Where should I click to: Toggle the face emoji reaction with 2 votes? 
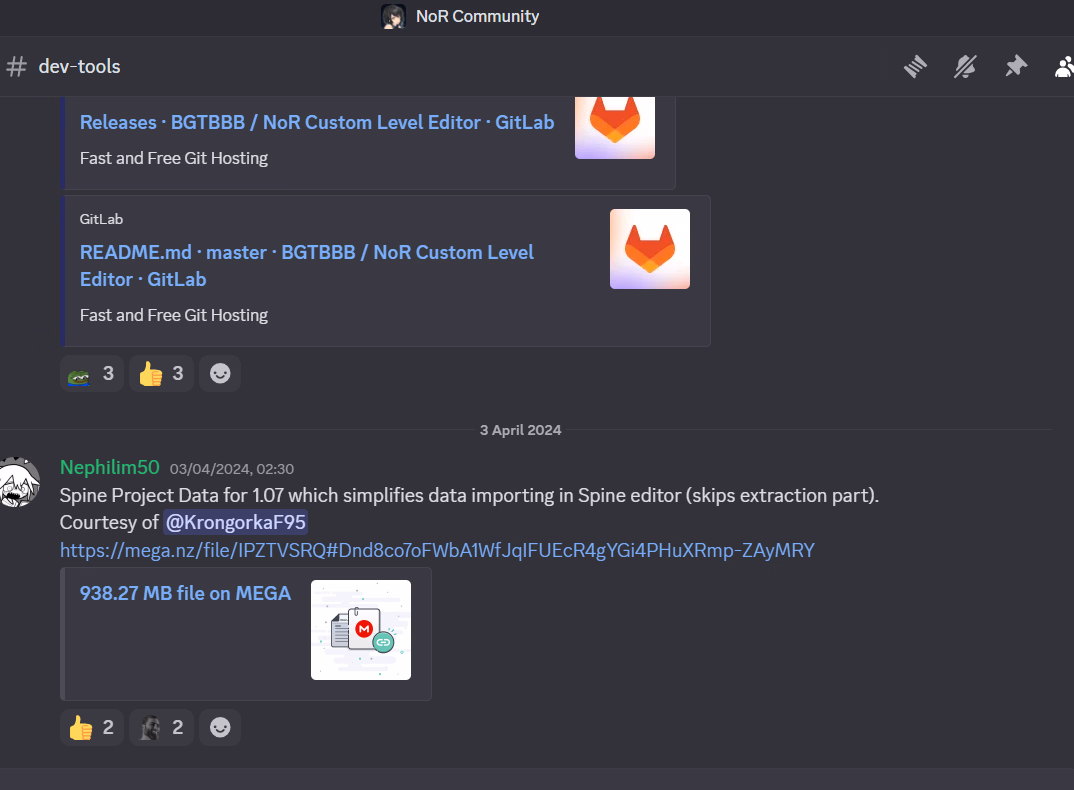coord(161,728)
